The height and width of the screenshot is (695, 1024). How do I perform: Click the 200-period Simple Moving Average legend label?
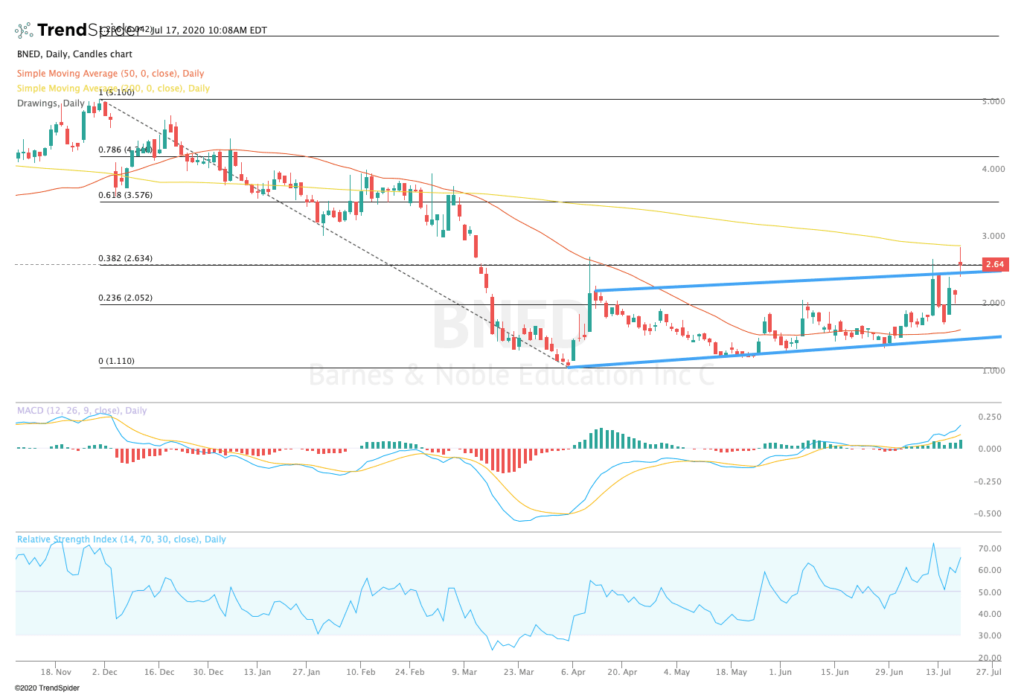(x=113, y=88)
